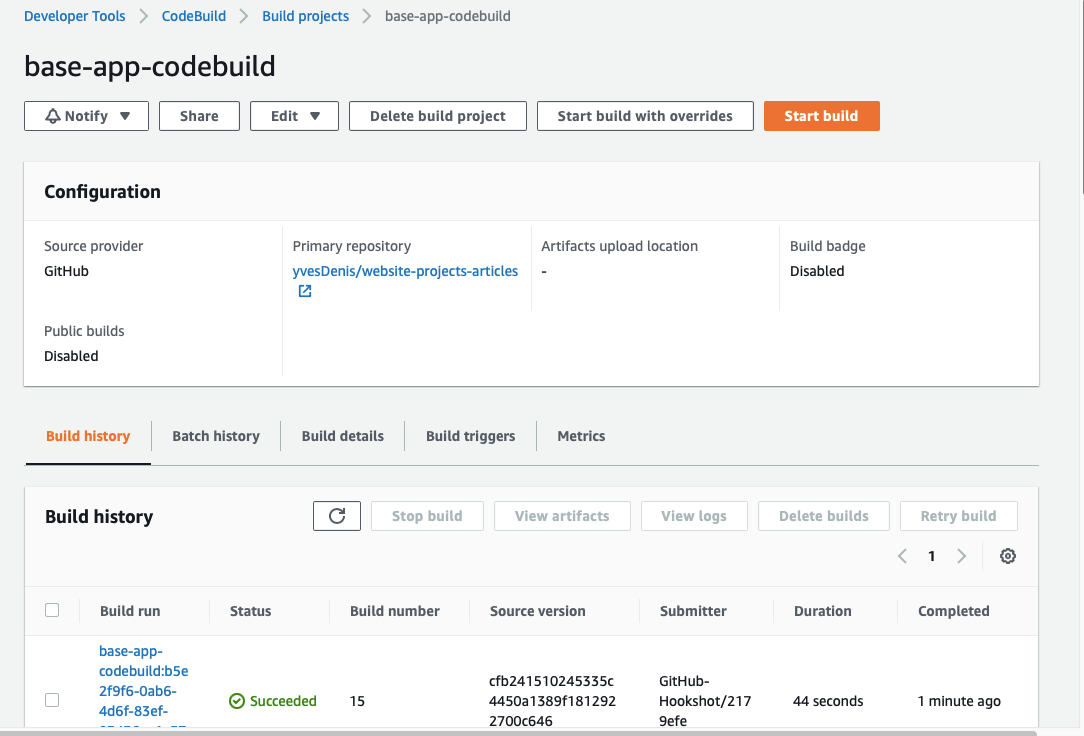The image size is (1084, 736).
Task: Click the 44 seconds duration cell
Action: click(x=828, y=701)
